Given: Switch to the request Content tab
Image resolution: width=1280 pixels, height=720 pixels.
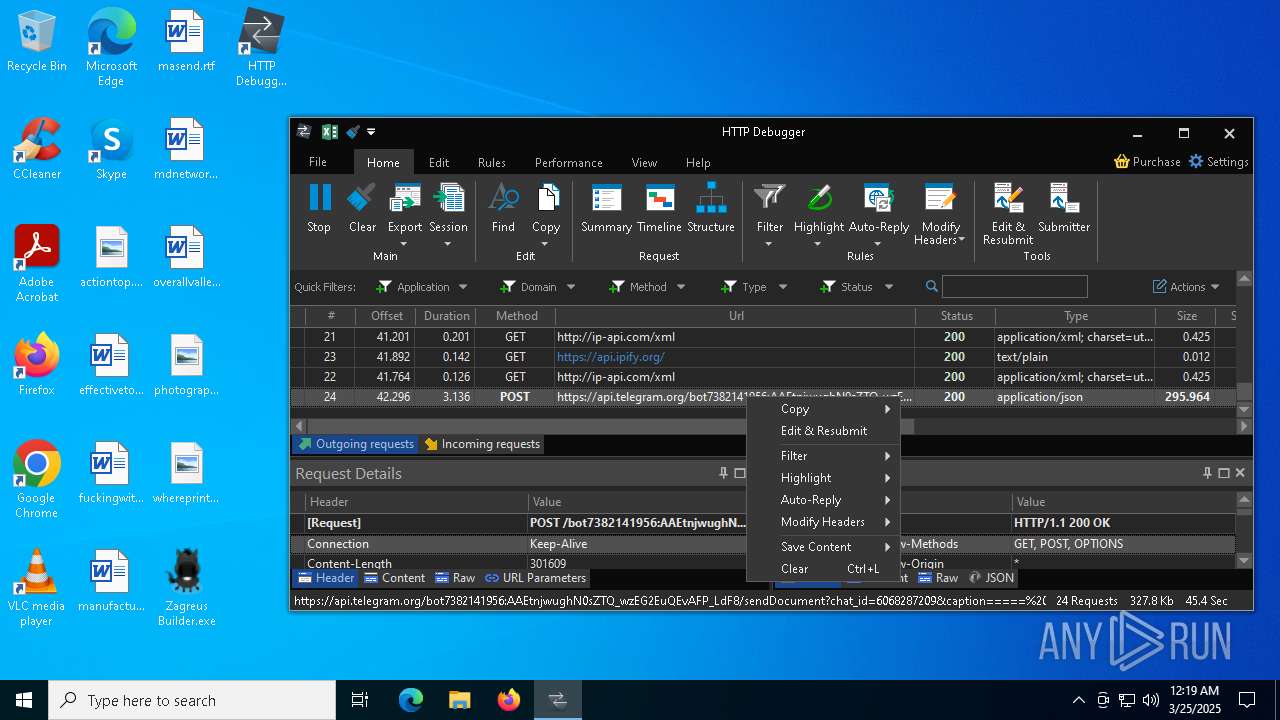Looking at the screenshot, I should [394, 578].
